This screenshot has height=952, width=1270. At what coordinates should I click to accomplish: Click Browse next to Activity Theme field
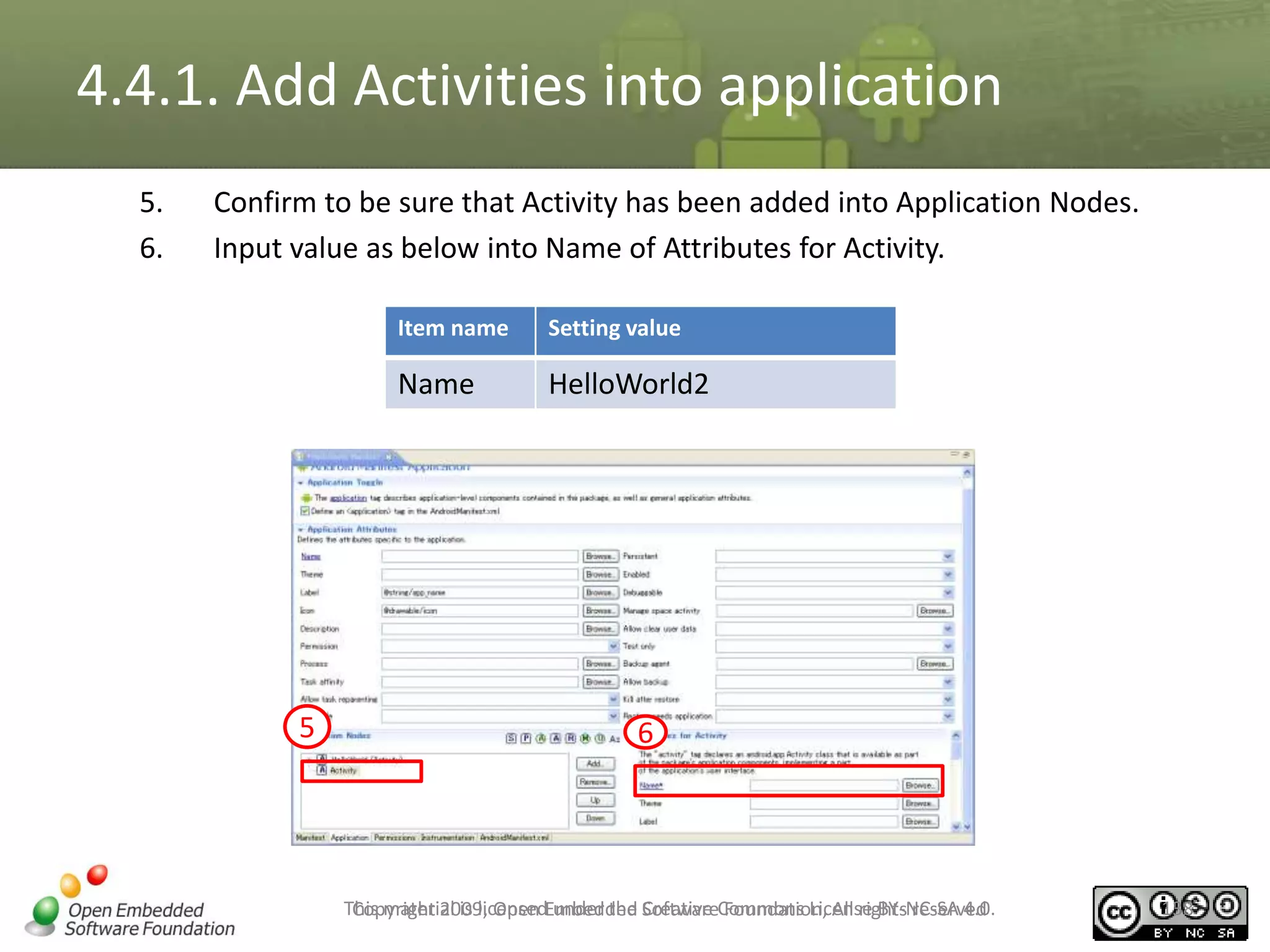tap(920, 803)
